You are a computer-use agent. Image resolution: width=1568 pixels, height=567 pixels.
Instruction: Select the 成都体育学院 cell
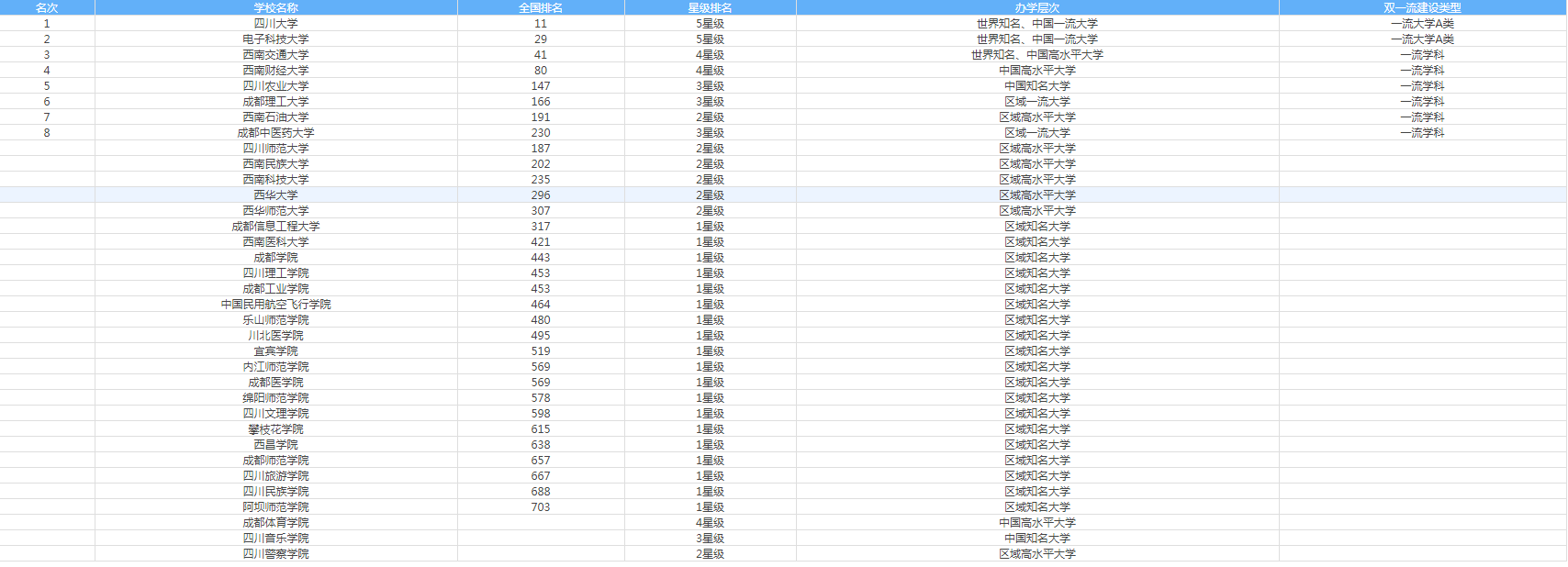275,523
